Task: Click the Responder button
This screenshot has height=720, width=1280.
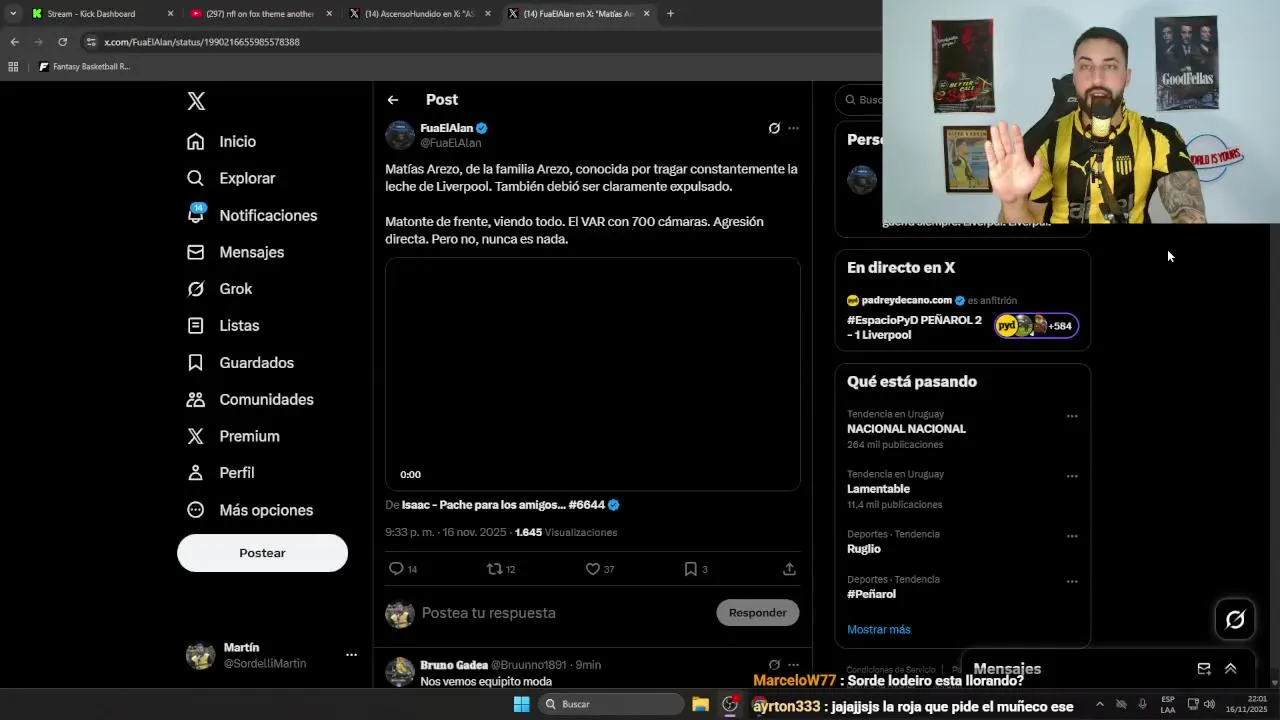Action: [757, 613]
